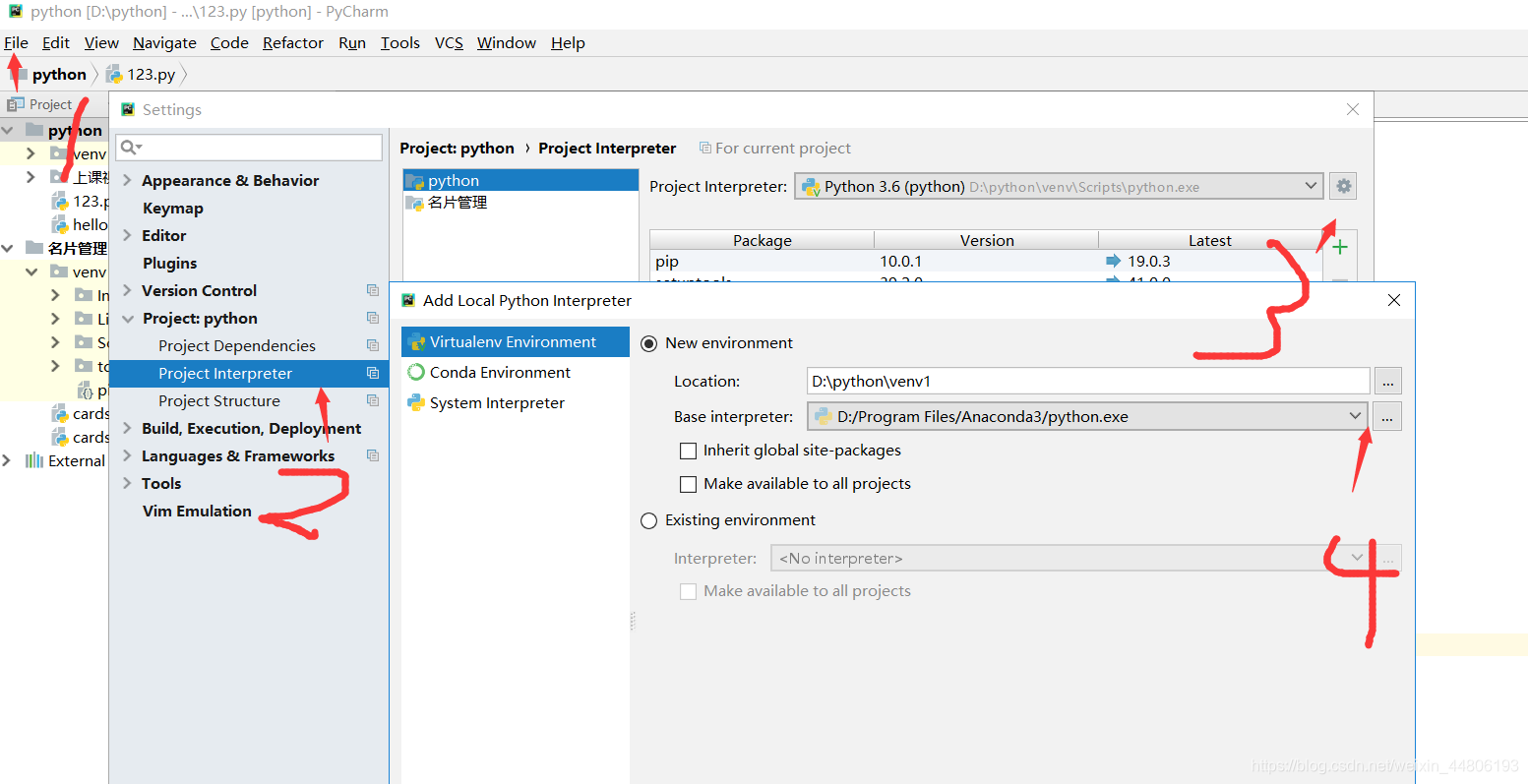Select 名片管理 project in interpreter list
The width and height of the screenshot is (1528, 784).
coord(520,203)
